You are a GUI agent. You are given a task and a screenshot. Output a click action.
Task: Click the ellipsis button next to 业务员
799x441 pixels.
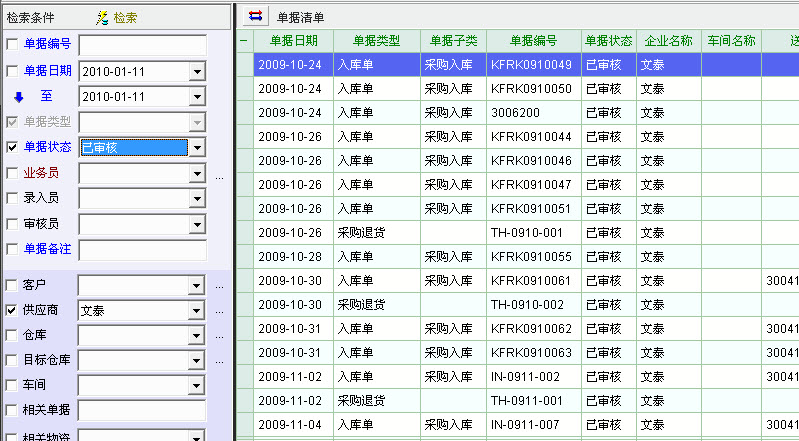pos(219,175)
